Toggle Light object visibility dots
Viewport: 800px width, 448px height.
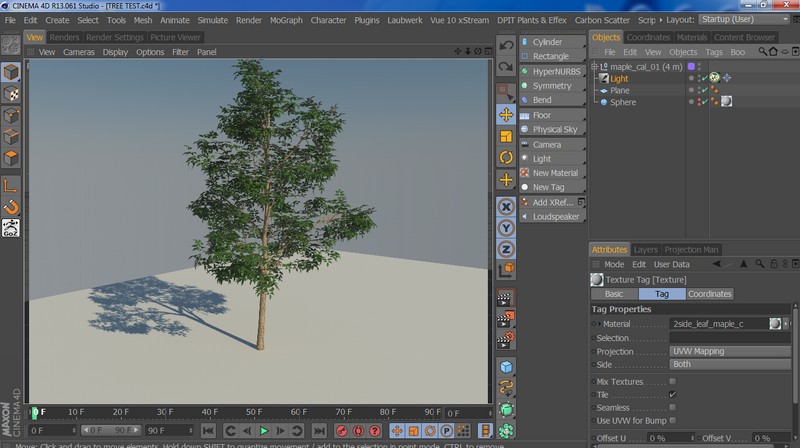(x=699, y=78)
